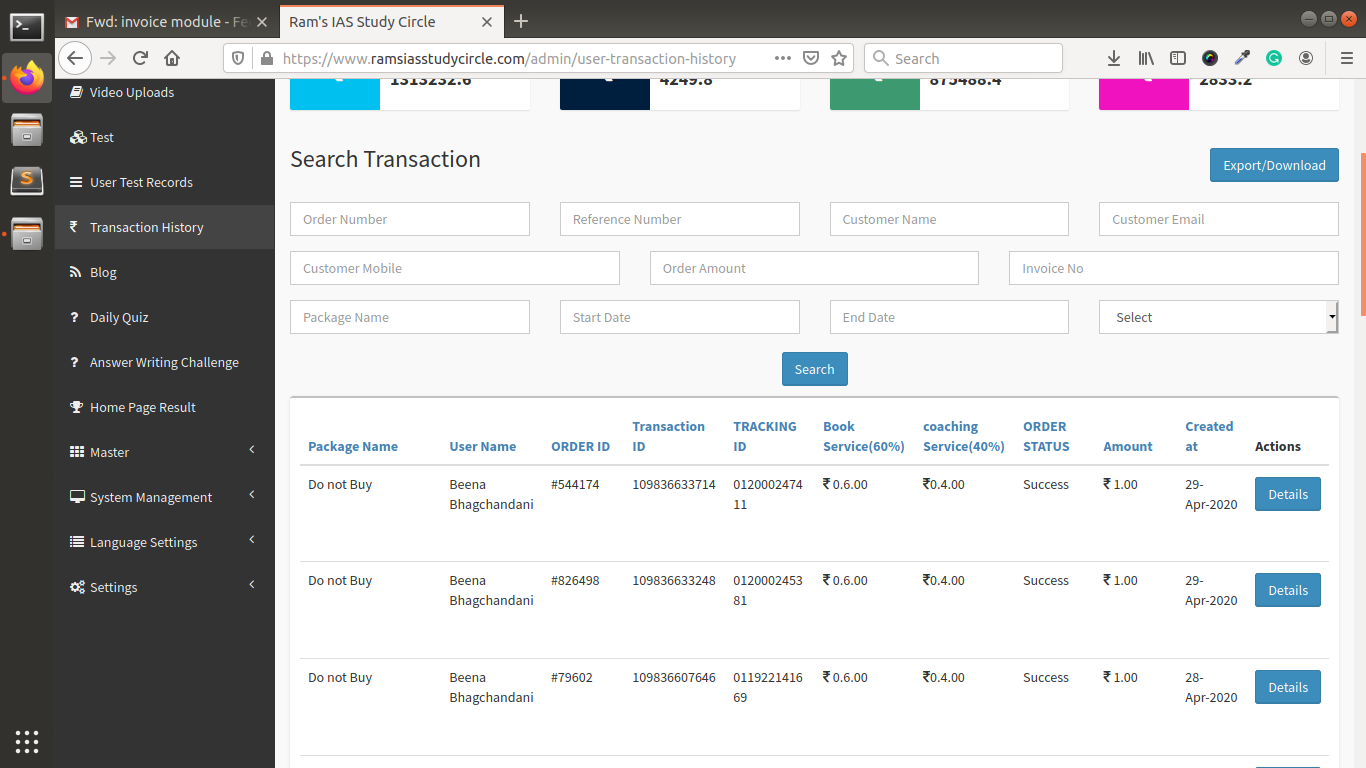1366x768 pixels.
Task: Open Firefox hamburger menu
Action: tap(1346, 58)
